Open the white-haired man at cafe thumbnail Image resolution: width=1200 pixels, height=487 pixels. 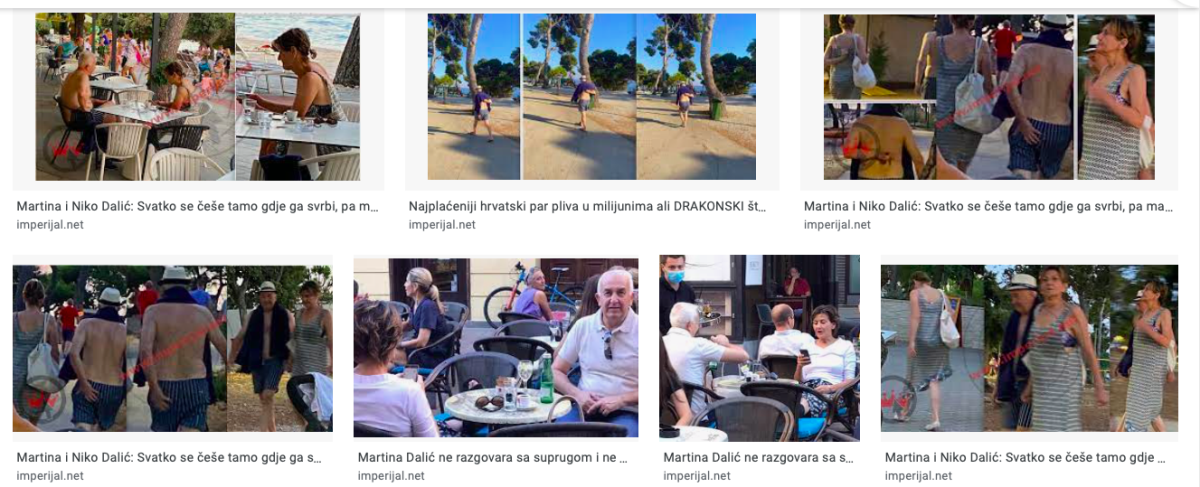pyautogui.click(x=496, y=347)
